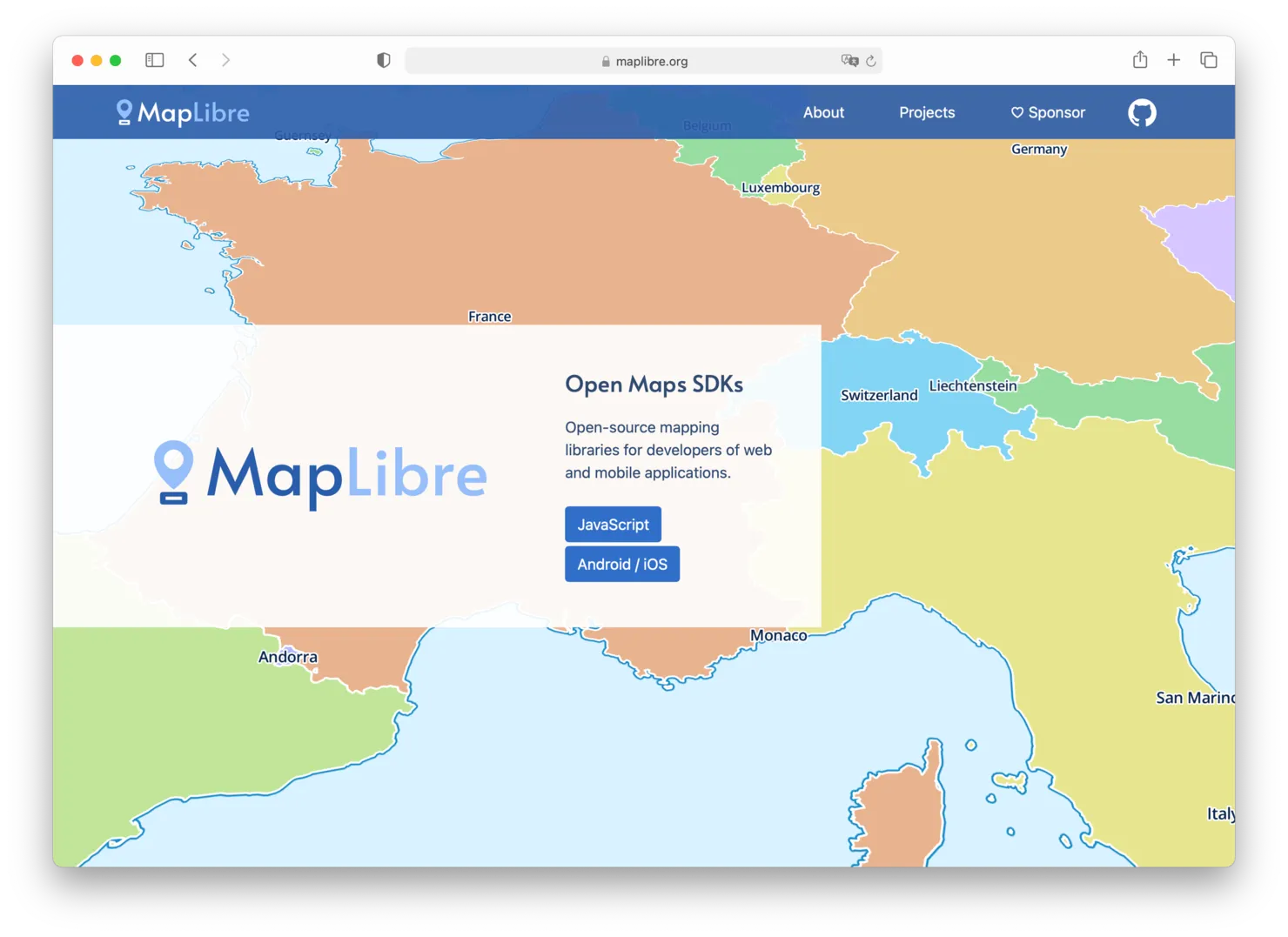The height and width of the screenshot is (937, 1288).
Task: Open the Android / iOS SDK button
Action: (621, 563)
